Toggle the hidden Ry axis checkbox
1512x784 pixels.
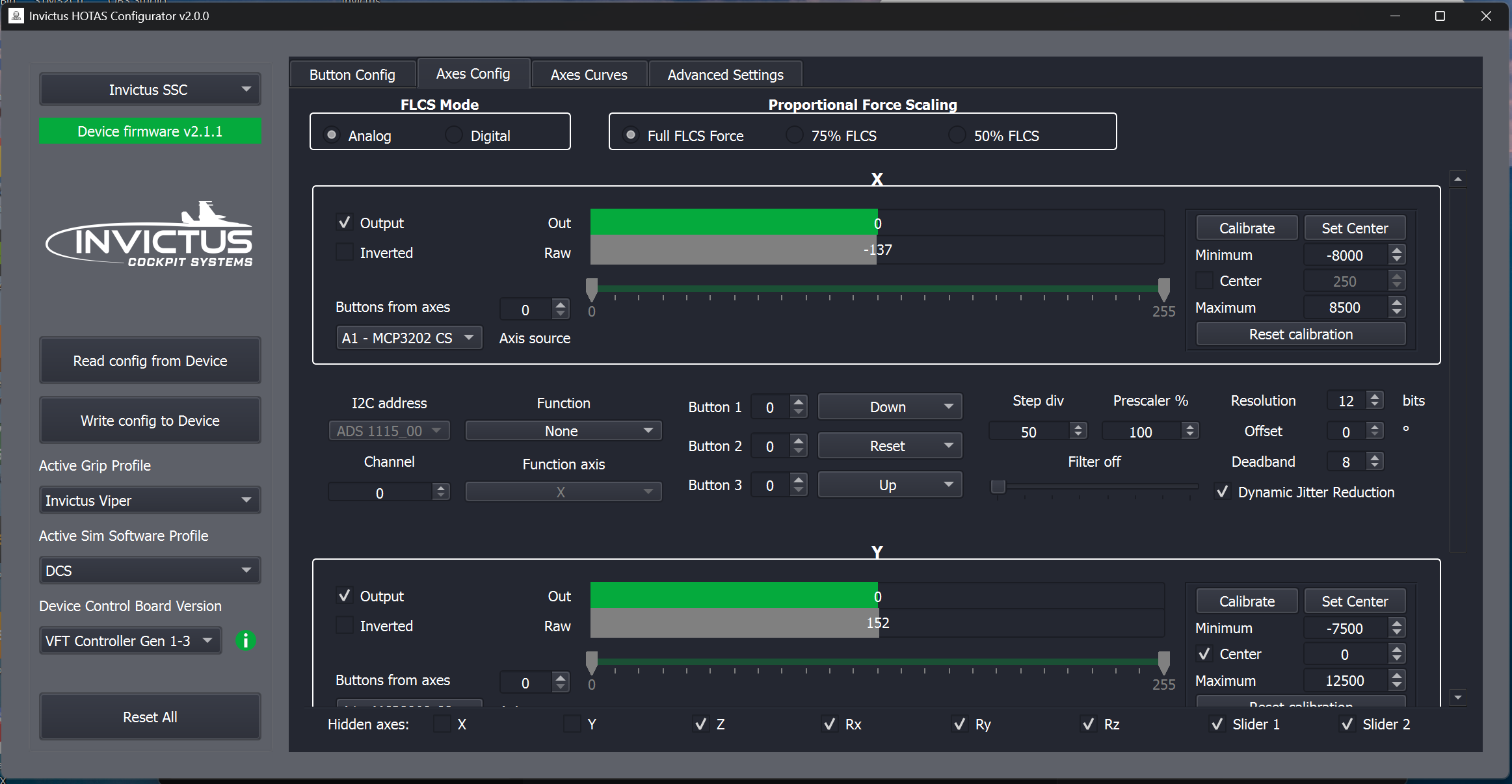(x=960, y=724)
